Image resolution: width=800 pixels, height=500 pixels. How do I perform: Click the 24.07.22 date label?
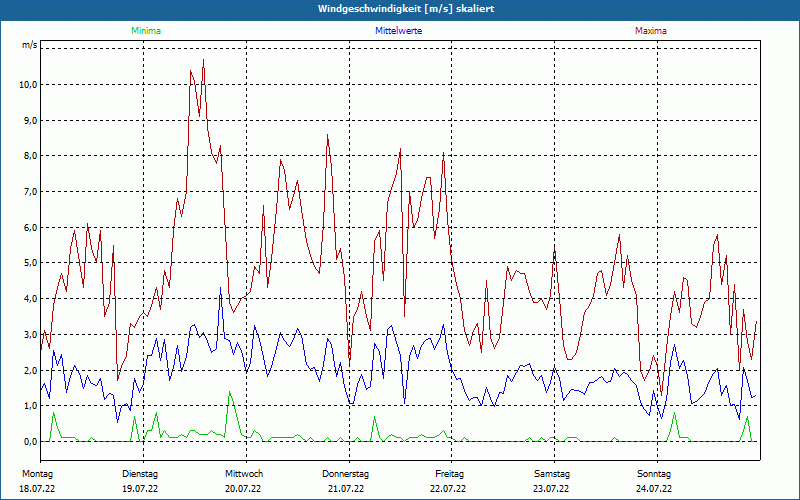point(654,489)
